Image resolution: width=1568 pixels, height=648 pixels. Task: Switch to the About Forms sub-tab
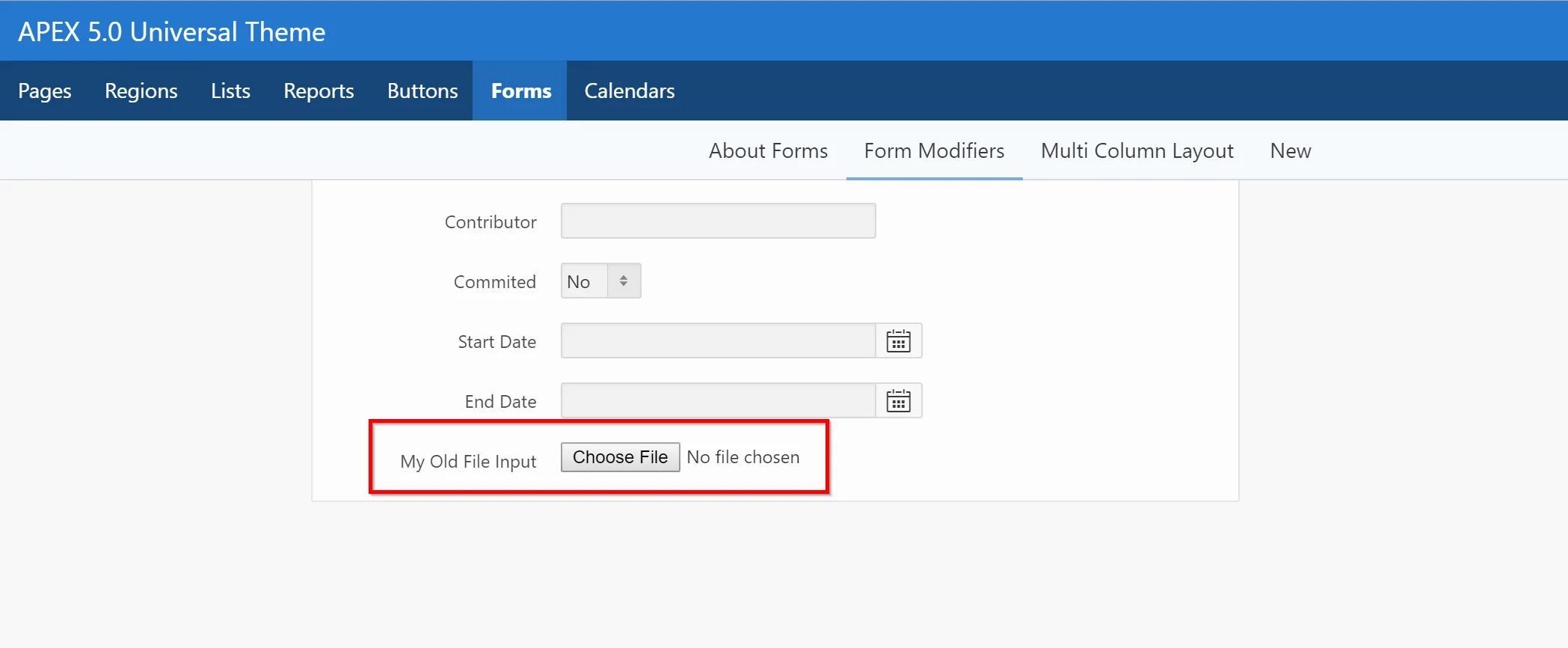pos(768,150)
